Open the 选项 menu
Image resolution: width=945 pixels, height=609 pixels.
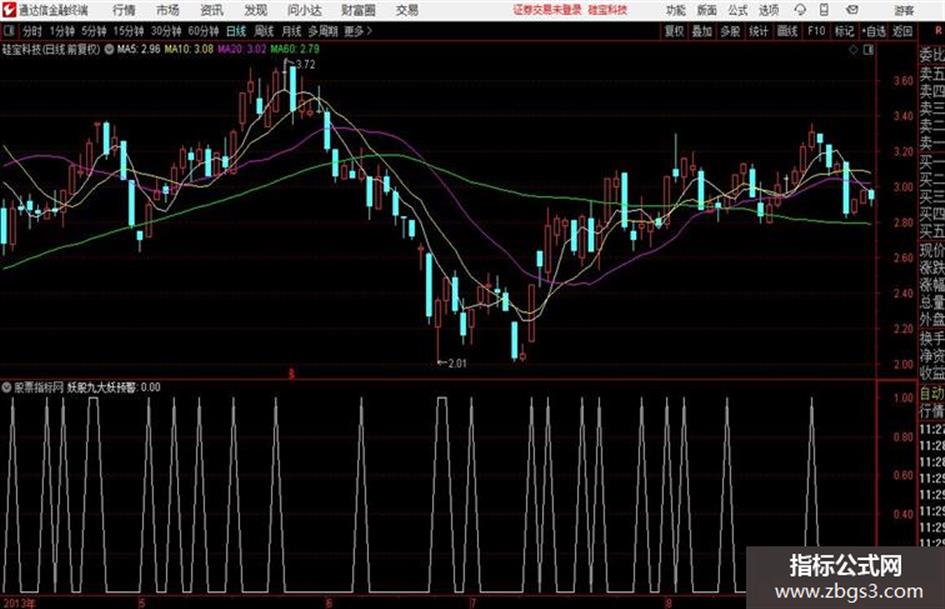click(x=769, y=10)
